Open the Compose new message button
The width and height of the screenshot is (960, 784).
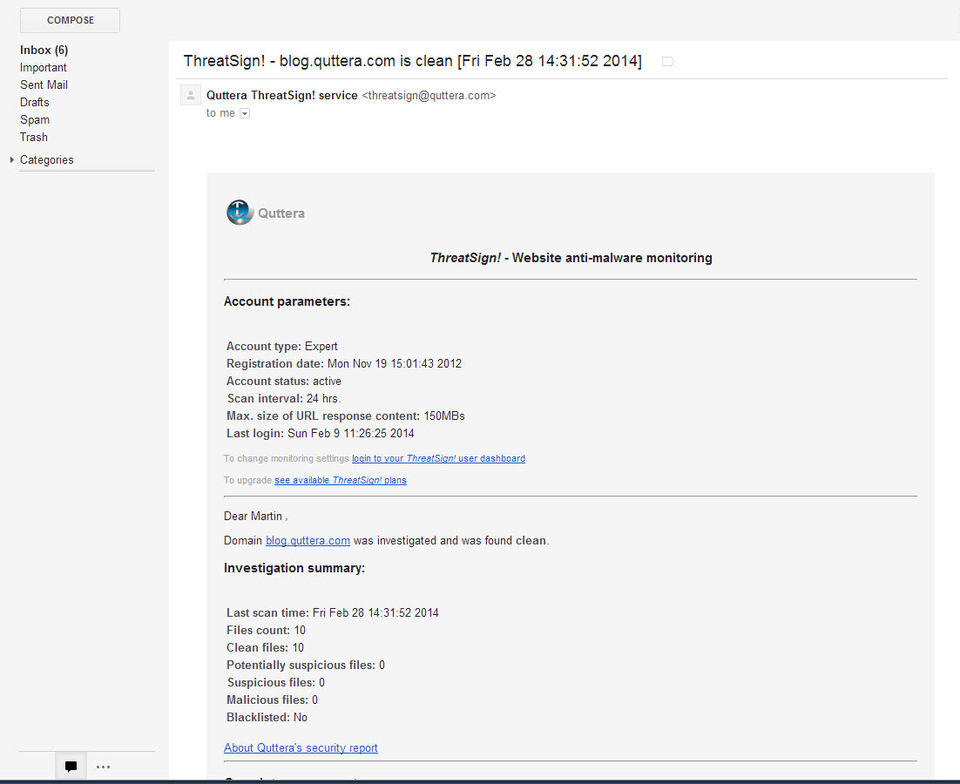point(70,20)
